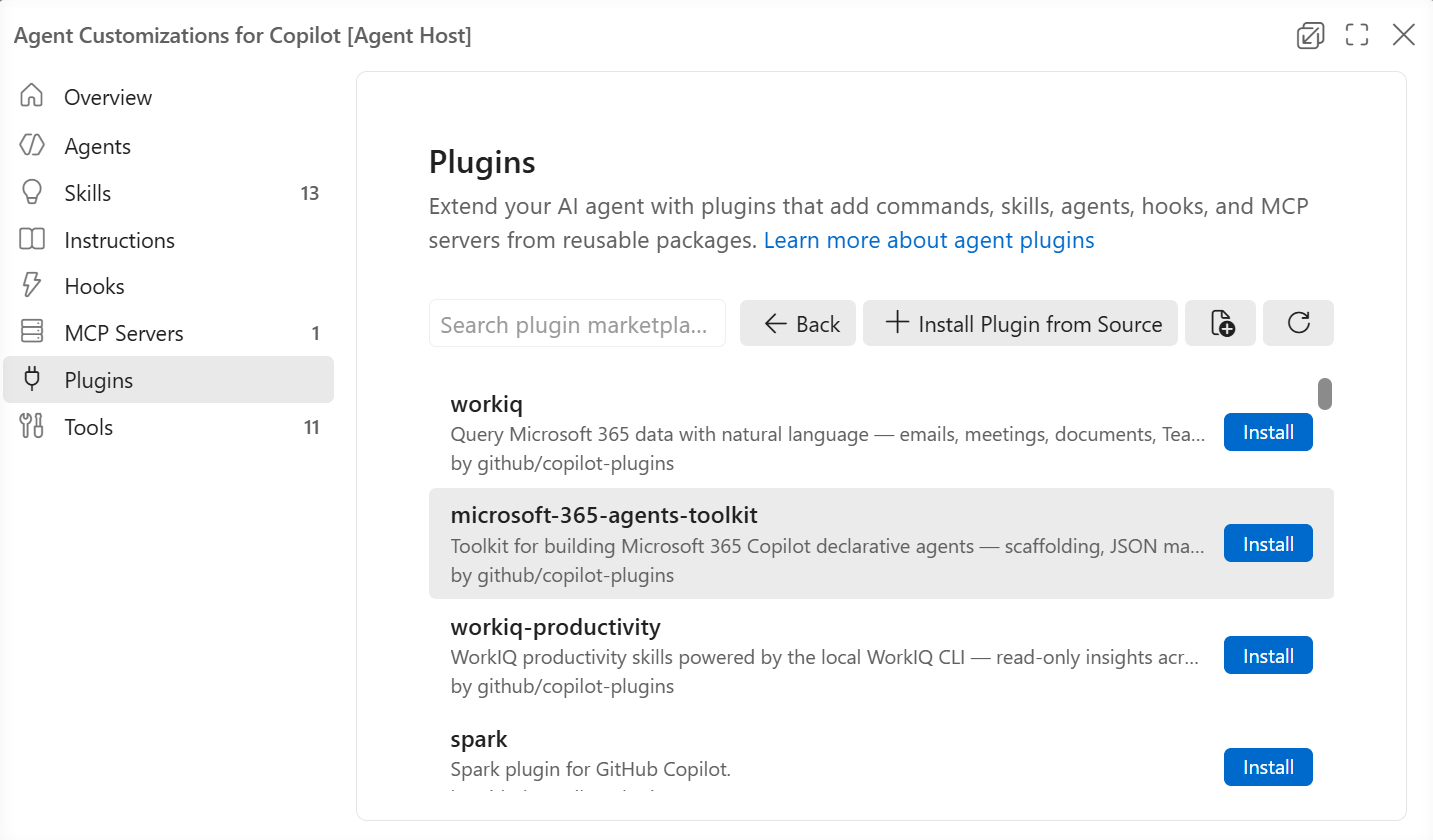
Task: Switch to the Skills section
Action: point(169,193)
